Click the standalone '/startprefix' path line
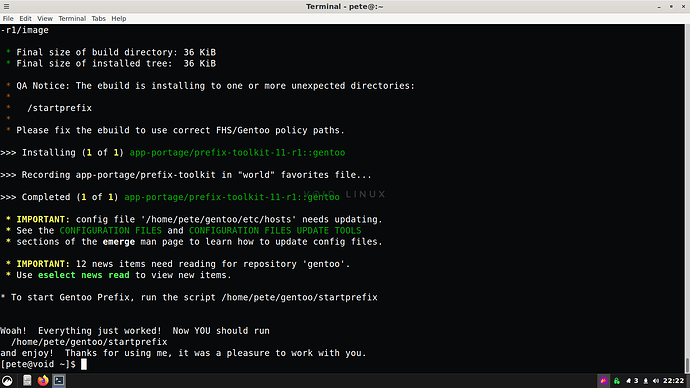The height and width of the screenshot is (388, 690). pos(59,108)
